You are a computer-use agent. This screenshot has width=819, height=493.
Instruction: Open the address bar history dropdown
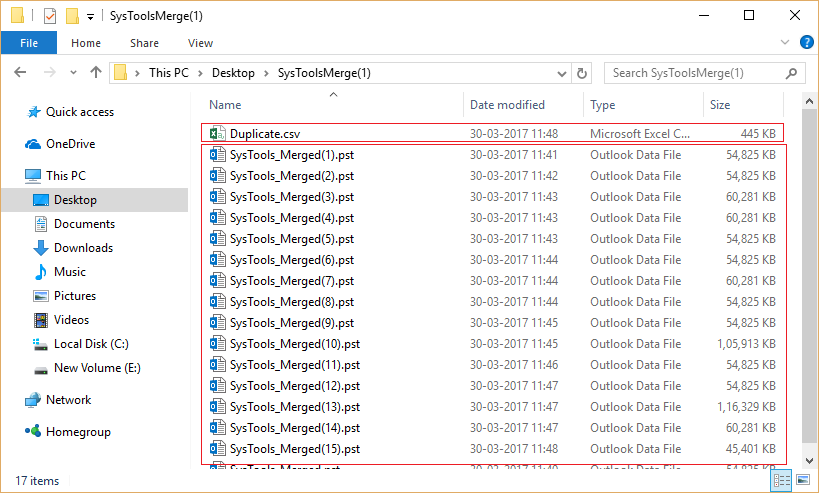(562, 73)
